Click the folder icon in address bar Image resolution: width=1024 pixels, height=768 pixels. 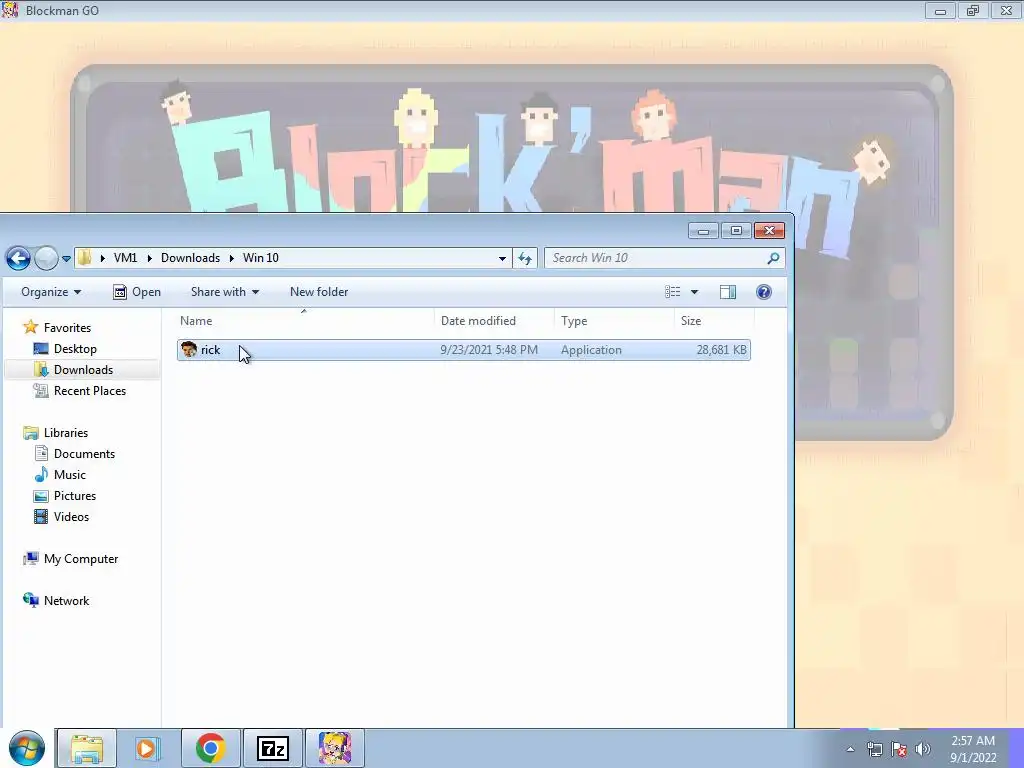(85, 258)
